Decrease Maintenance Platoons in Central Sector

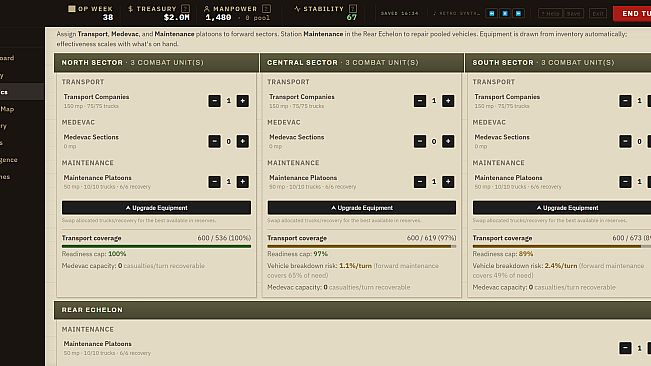(420, 181)
